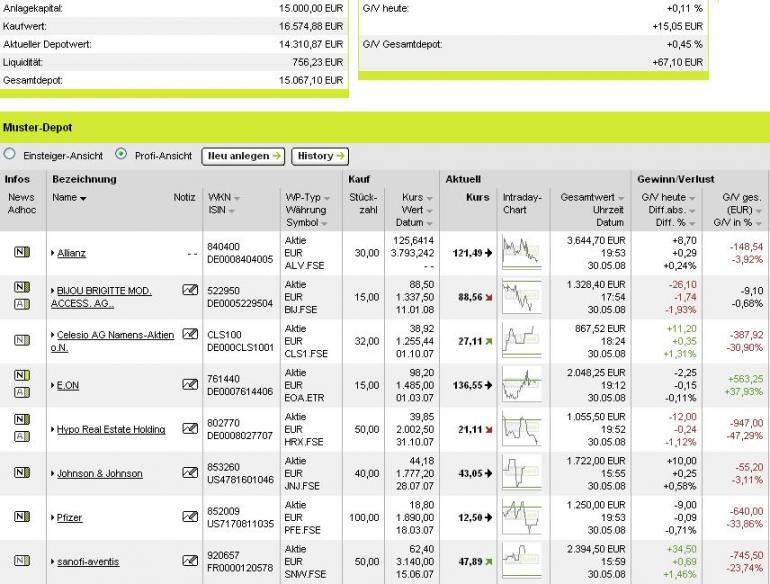Open the note icon for Johnson & Johnson
The height and width of the screenshot is (584, 770).
(190, 473)
